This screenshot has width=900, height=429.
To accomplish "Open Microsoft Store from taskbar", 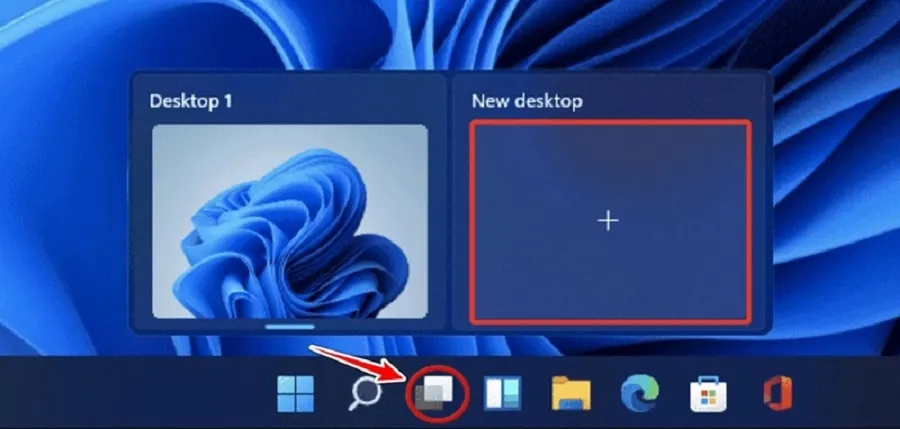I will pyautogui.click(x=708, y=395).
